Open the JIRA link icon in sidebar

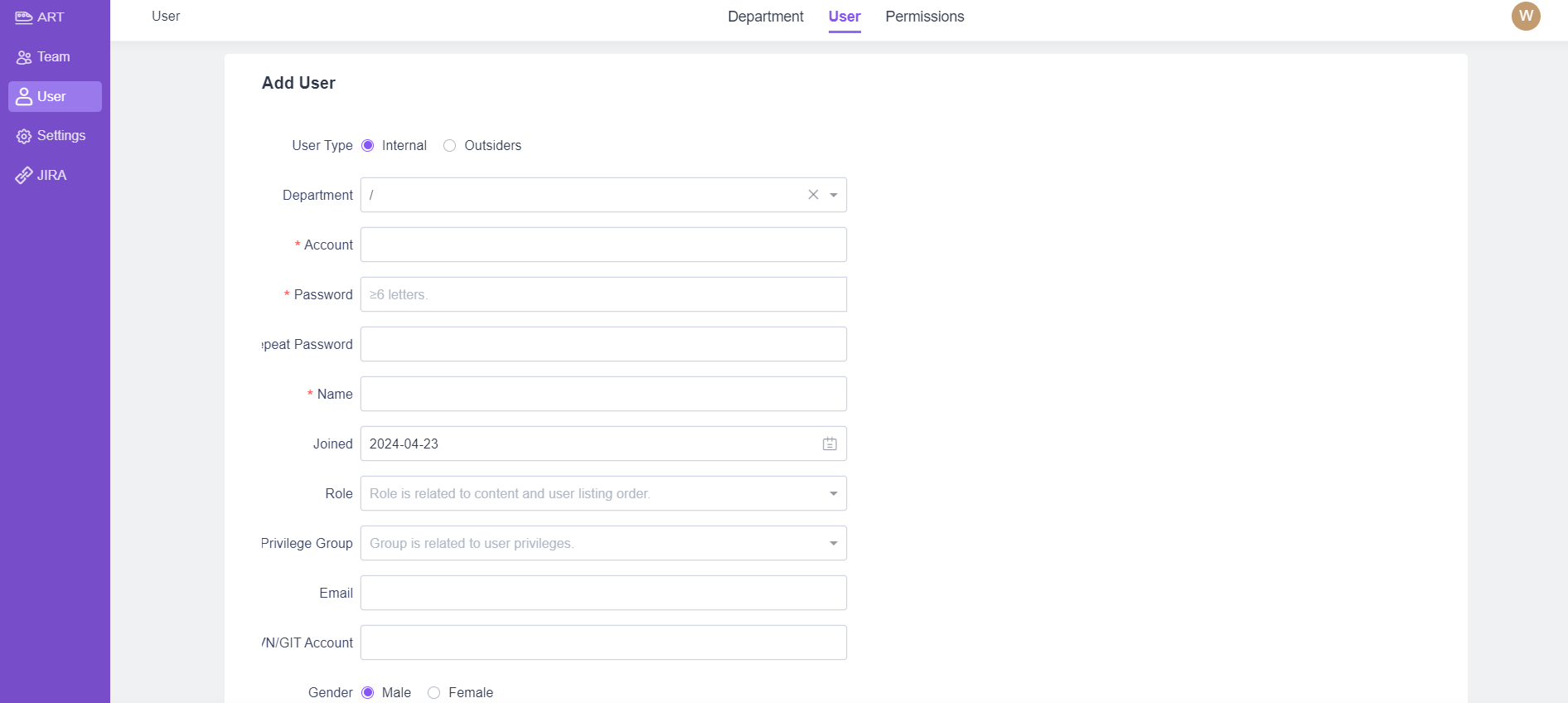click(x=24, y=176)
